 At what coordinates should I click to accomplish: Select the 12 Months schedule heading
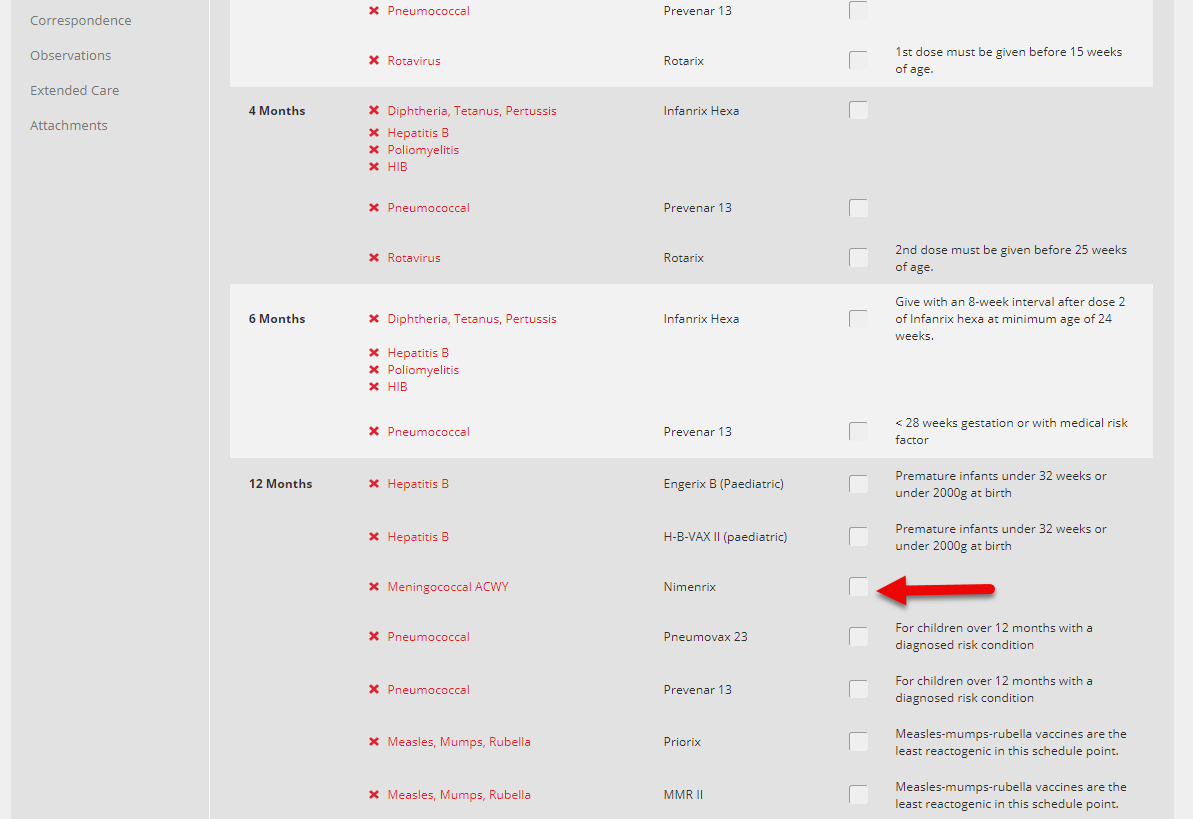[x=280, y=484]
